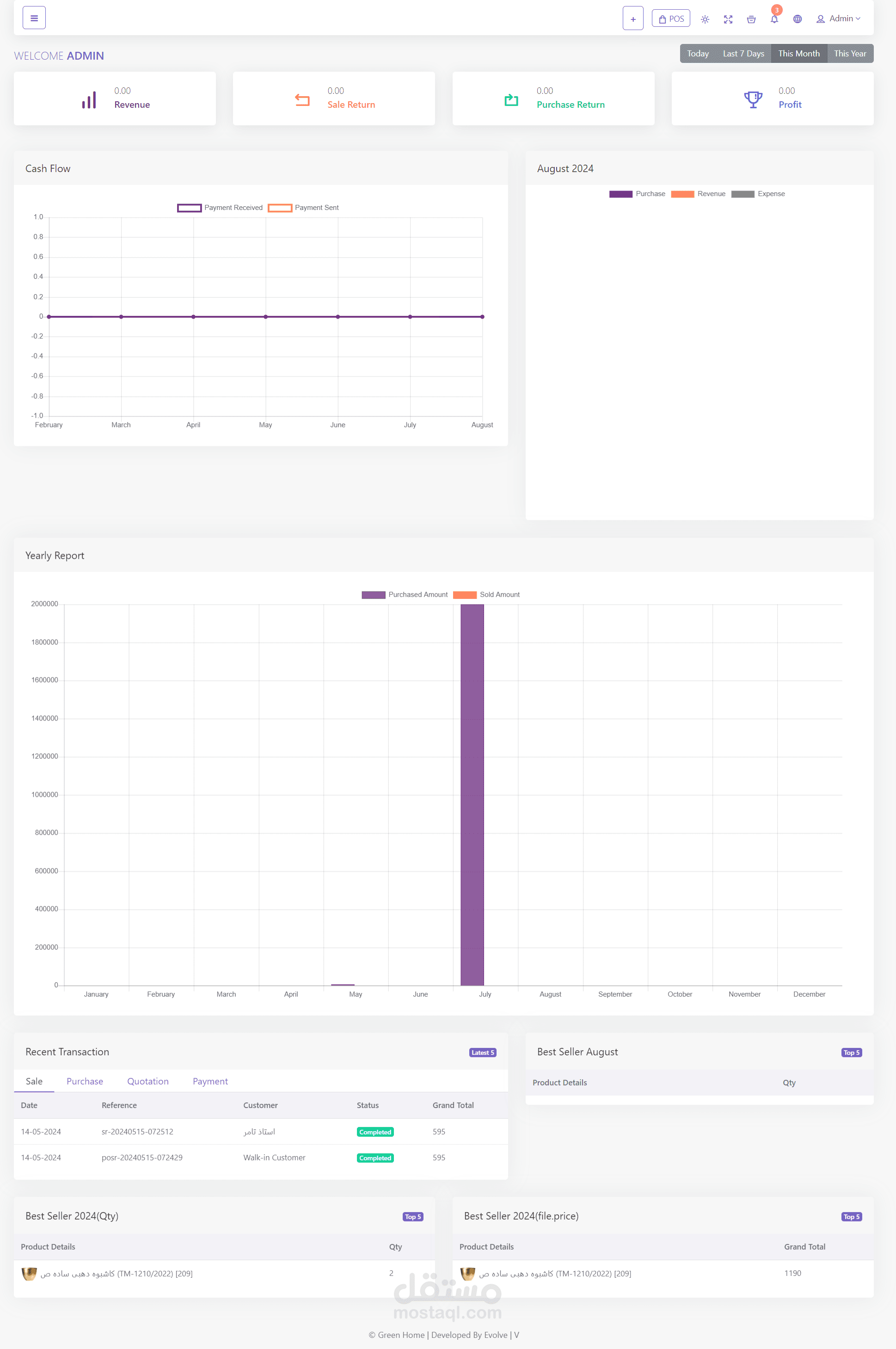896x1349 pixels.
Task: Open the Latest 5 filter on Recent Transaction
Action: 482,1053
